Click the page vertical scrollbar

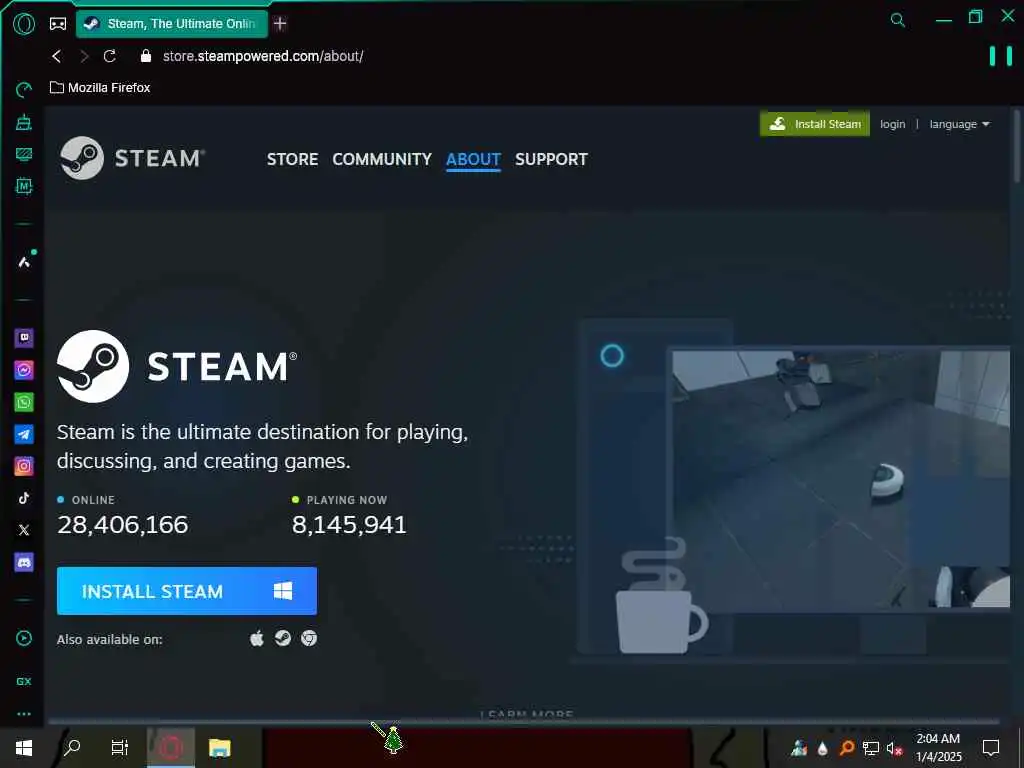pos(1016,148)
